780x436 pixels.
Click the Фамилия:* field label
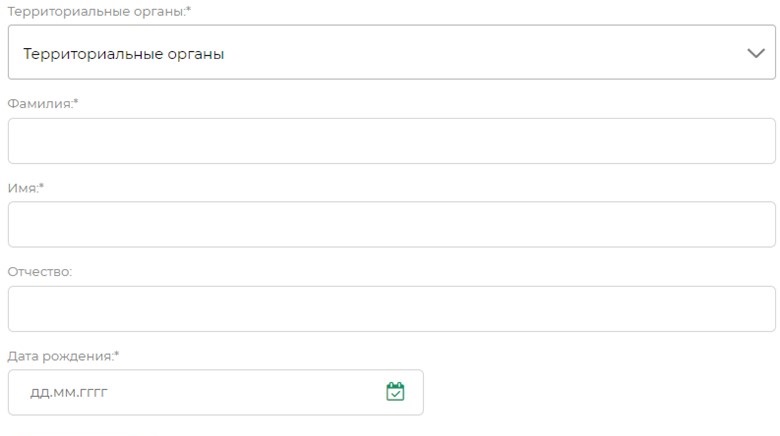(x=43, y=104)
